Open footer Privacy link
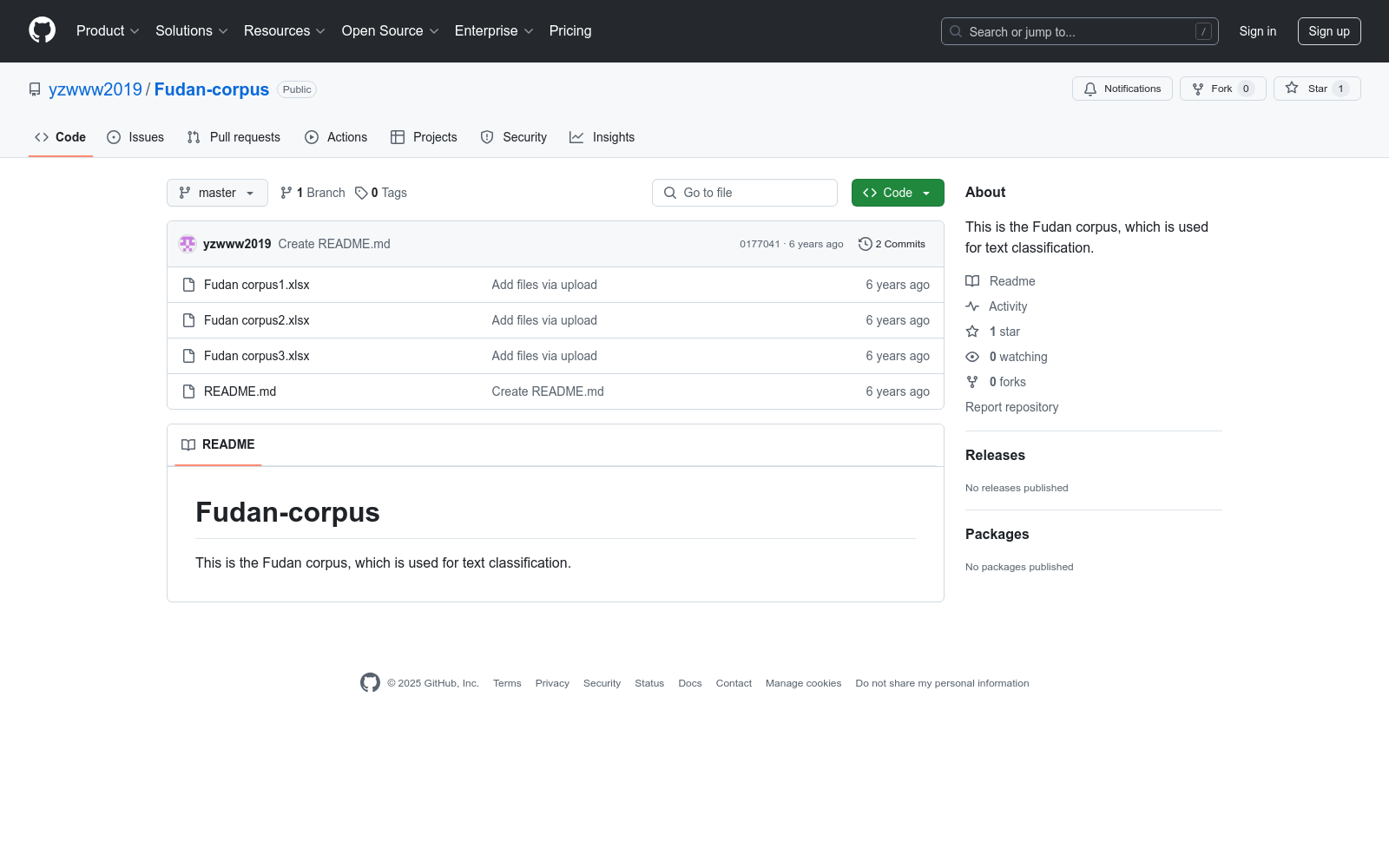Viewport: 1389px width, 868px height. (x=552, y=683)
